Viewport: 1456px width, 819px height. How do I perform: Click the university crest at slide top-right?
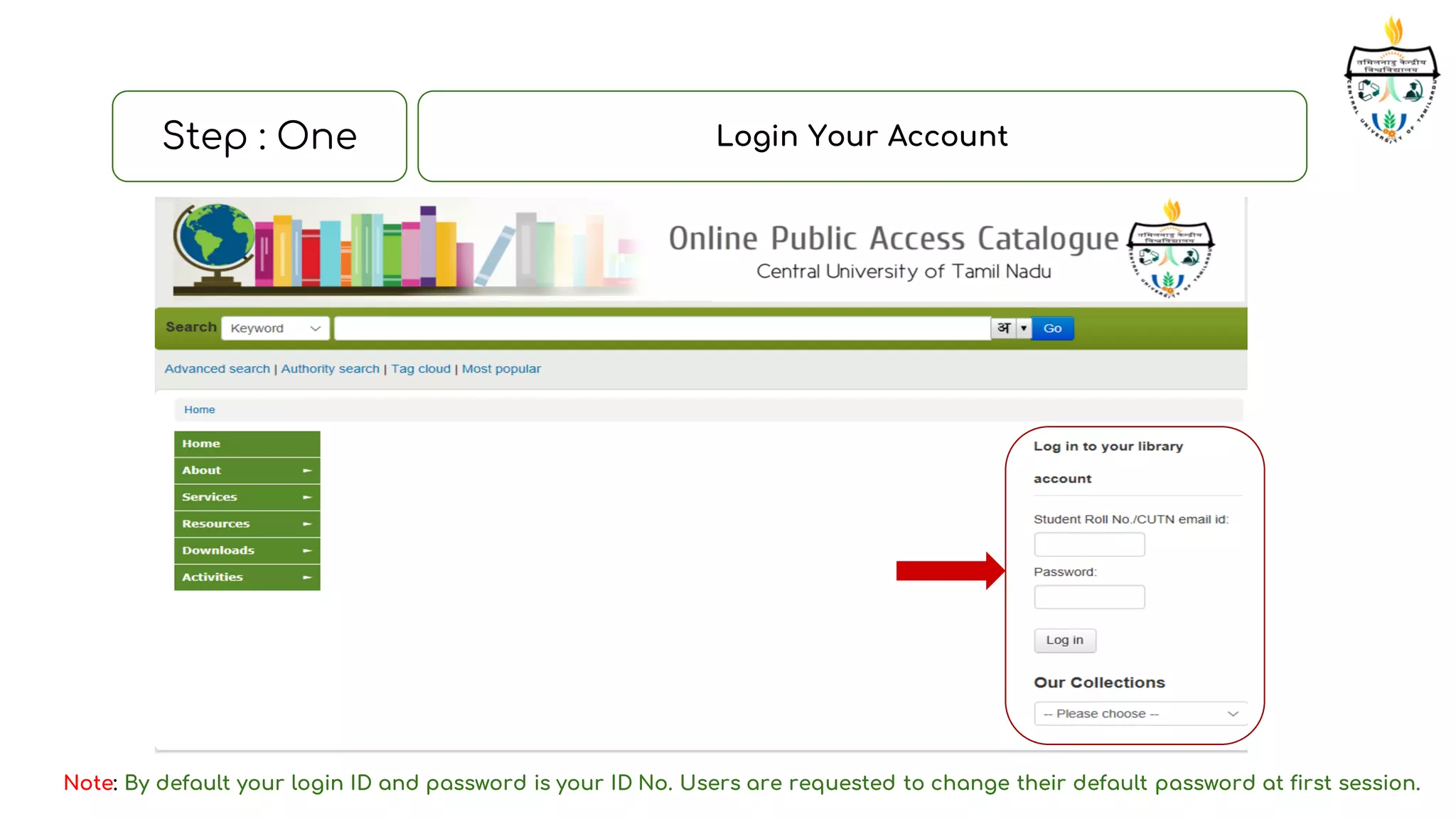(x=1392, y=80)
